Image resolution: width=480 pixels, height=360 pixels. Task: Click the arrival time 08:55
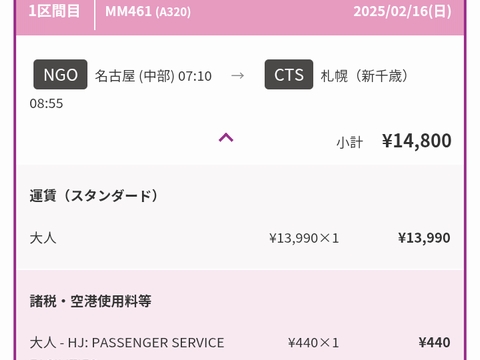click(46, 104)
